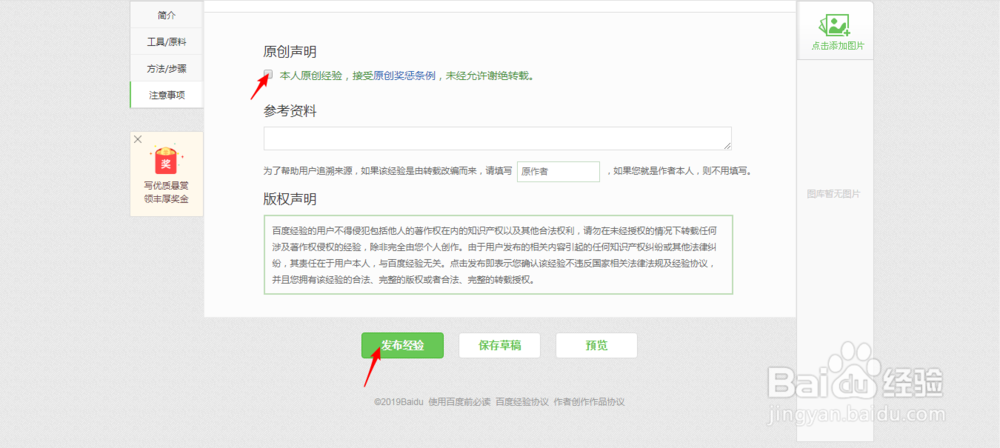The width and height of the screenshot is (1000, 448).
Task: Click the 写优质悬赏 领丰厚奖金 promo text
Action: [x=166, y=191]
